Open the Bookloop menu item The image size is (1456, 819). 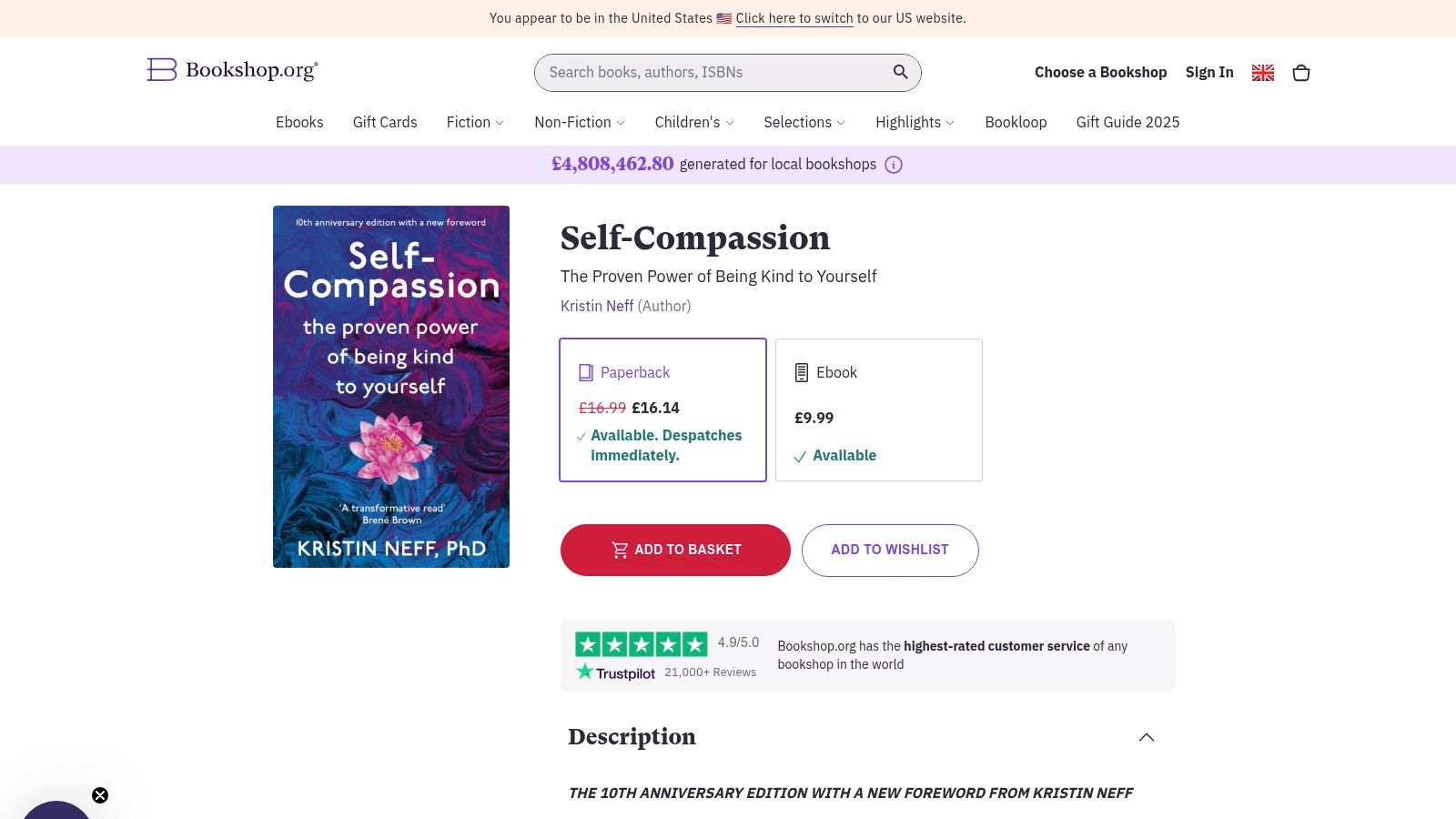(x=1016, y=122)
